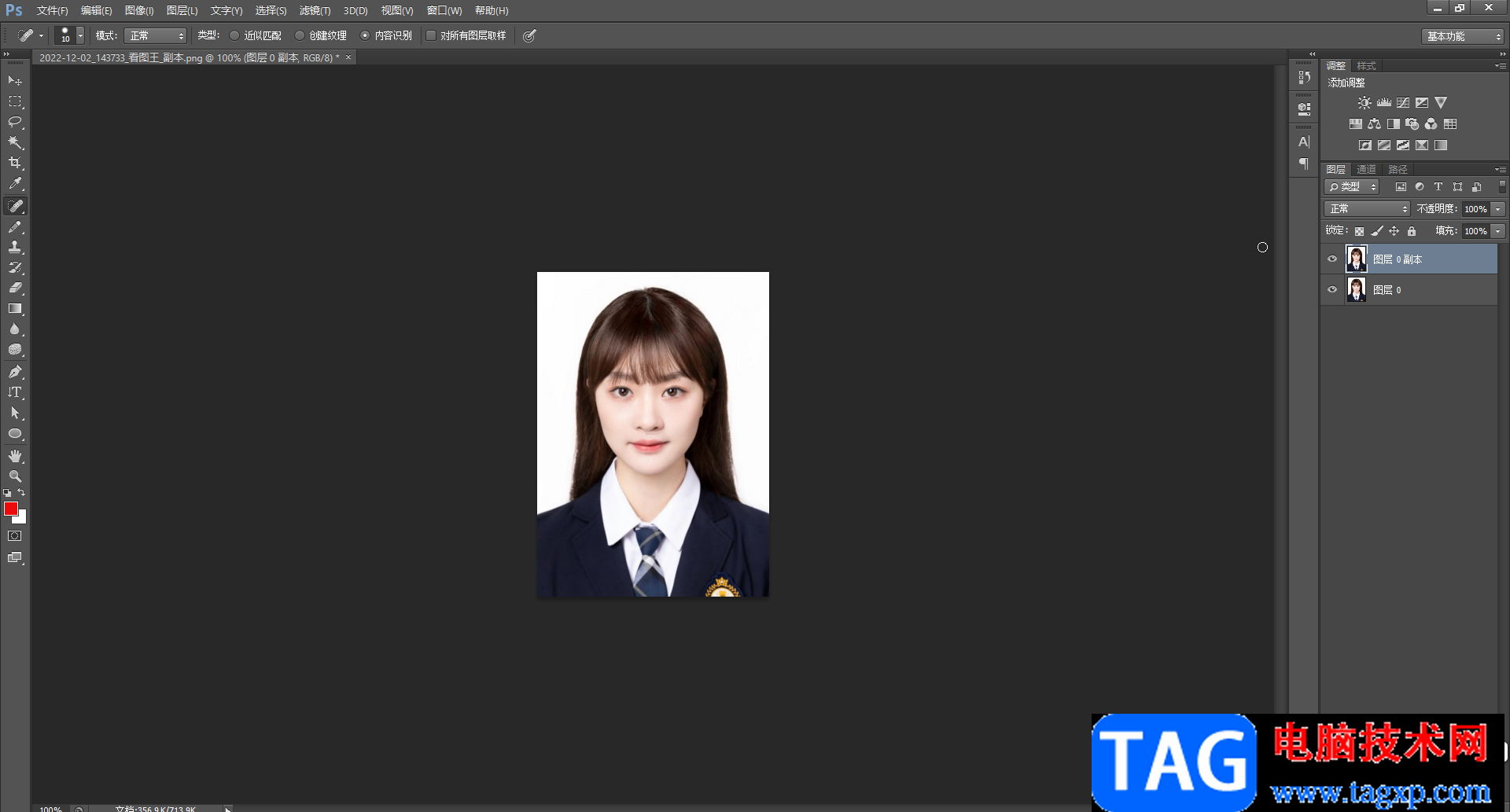Open the 基本功能 workspace dropdown
Screen dimensions: 1510x812
pos(1463,36)
